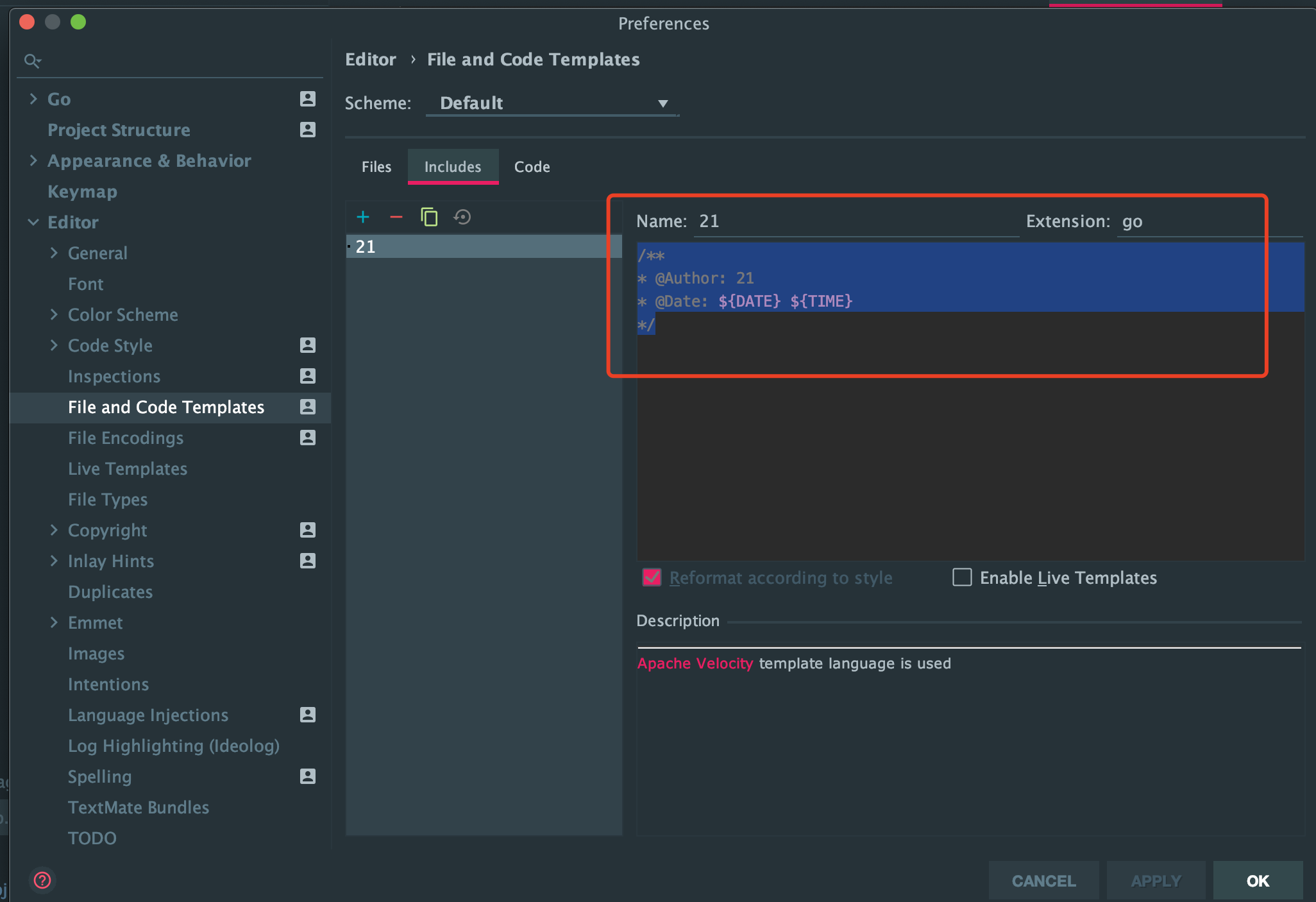Switch to the Code tab
The image size is (1316, 902).
532,167
